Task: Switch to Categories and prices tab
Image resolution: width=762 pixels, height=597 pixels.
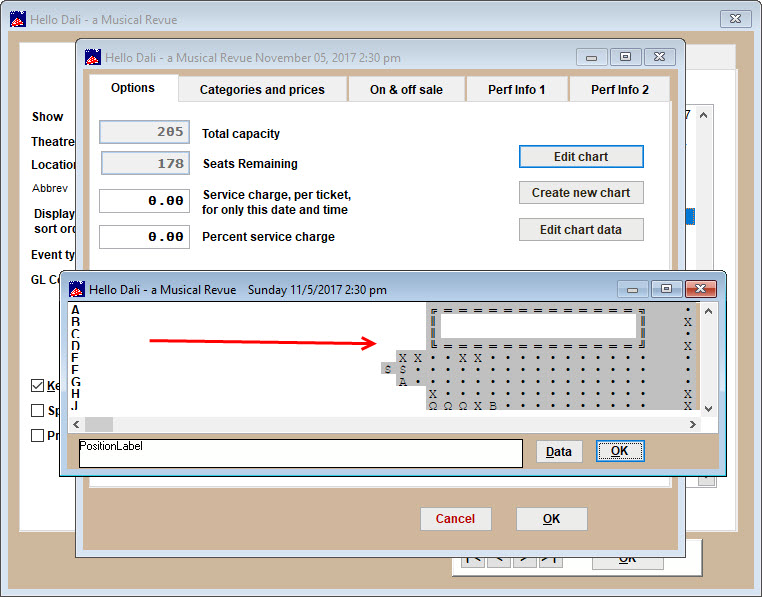Action: click(x=262, y=89)
